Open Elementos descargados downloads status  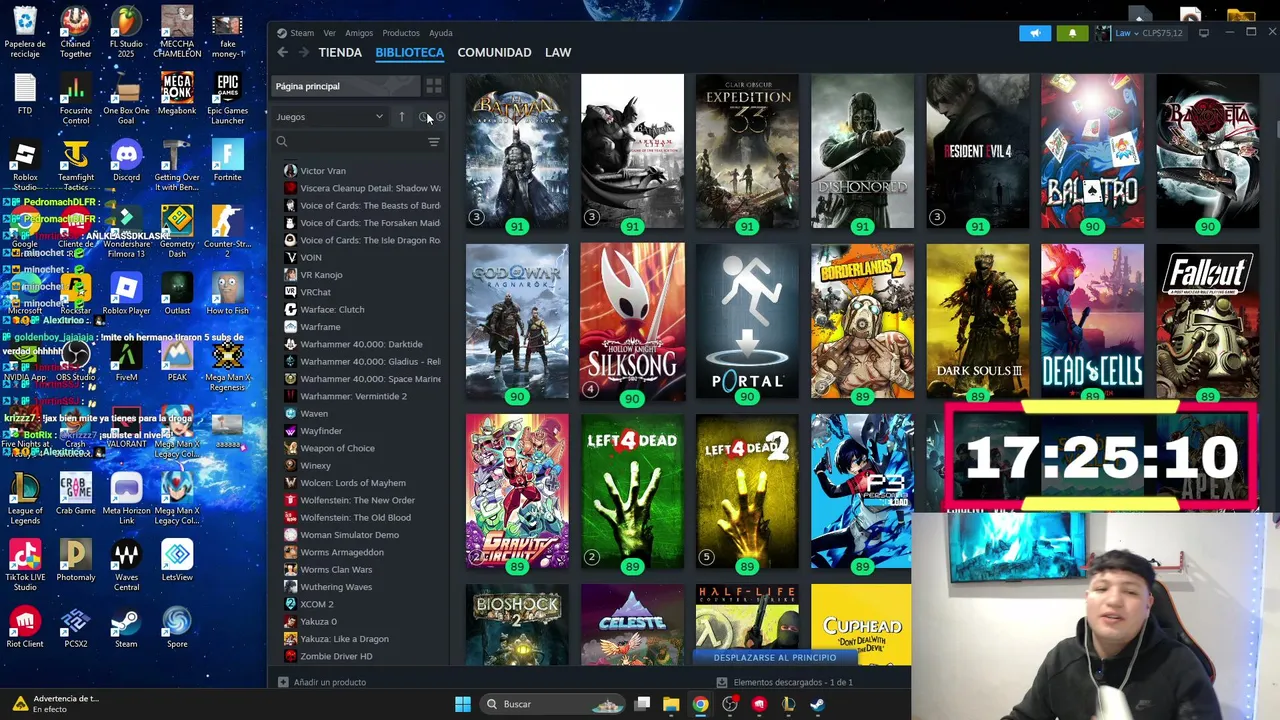(x=785, y=682)
